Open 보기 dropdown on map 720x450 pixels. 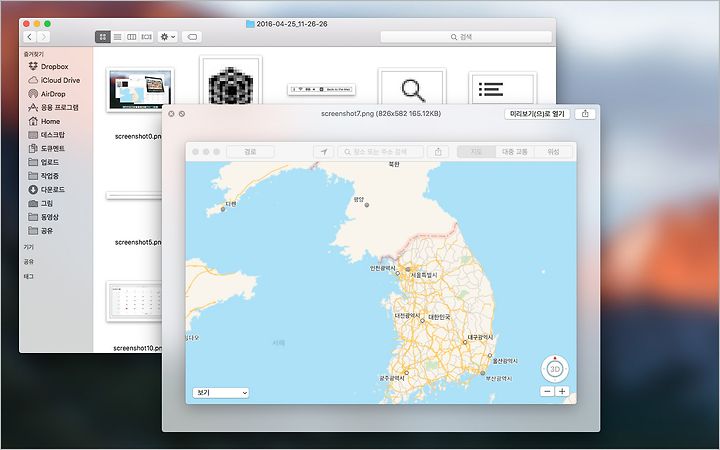[x=221, y=393]
